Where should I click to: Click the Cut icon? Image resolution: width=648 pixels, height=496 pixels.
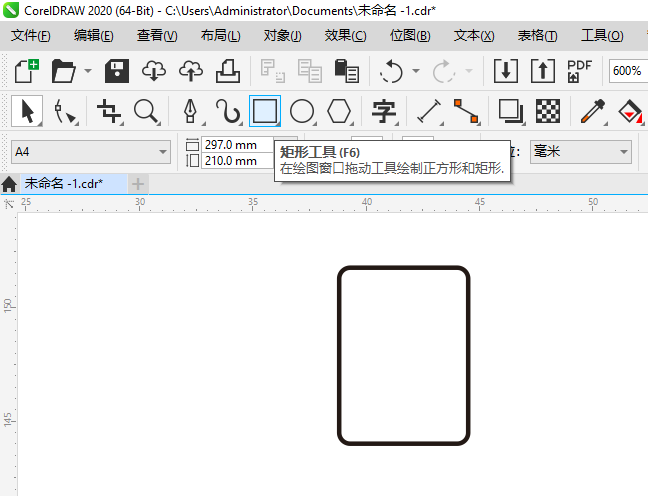coord(272,71)
